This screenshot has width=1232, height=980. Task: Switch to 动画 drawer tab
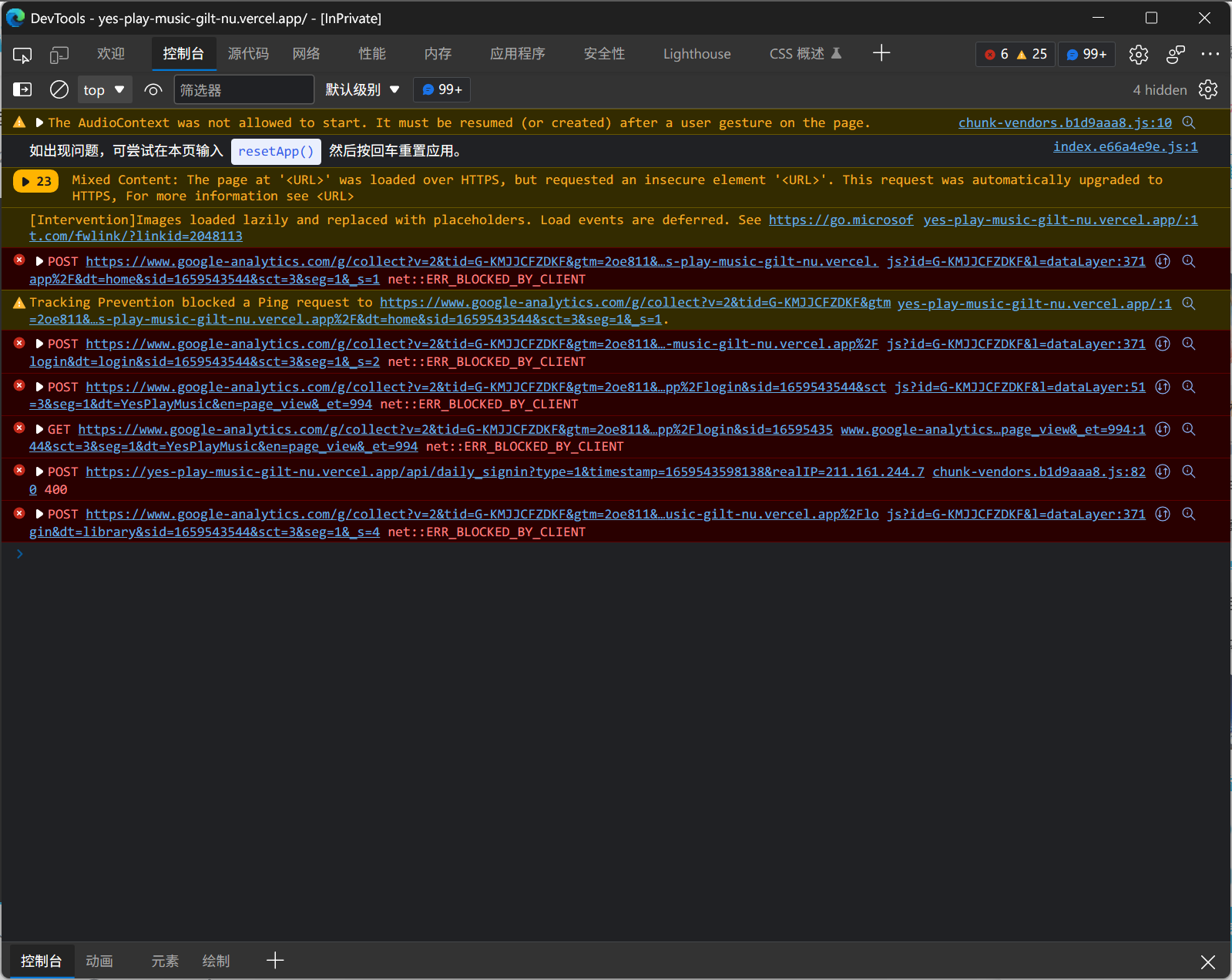99,961
